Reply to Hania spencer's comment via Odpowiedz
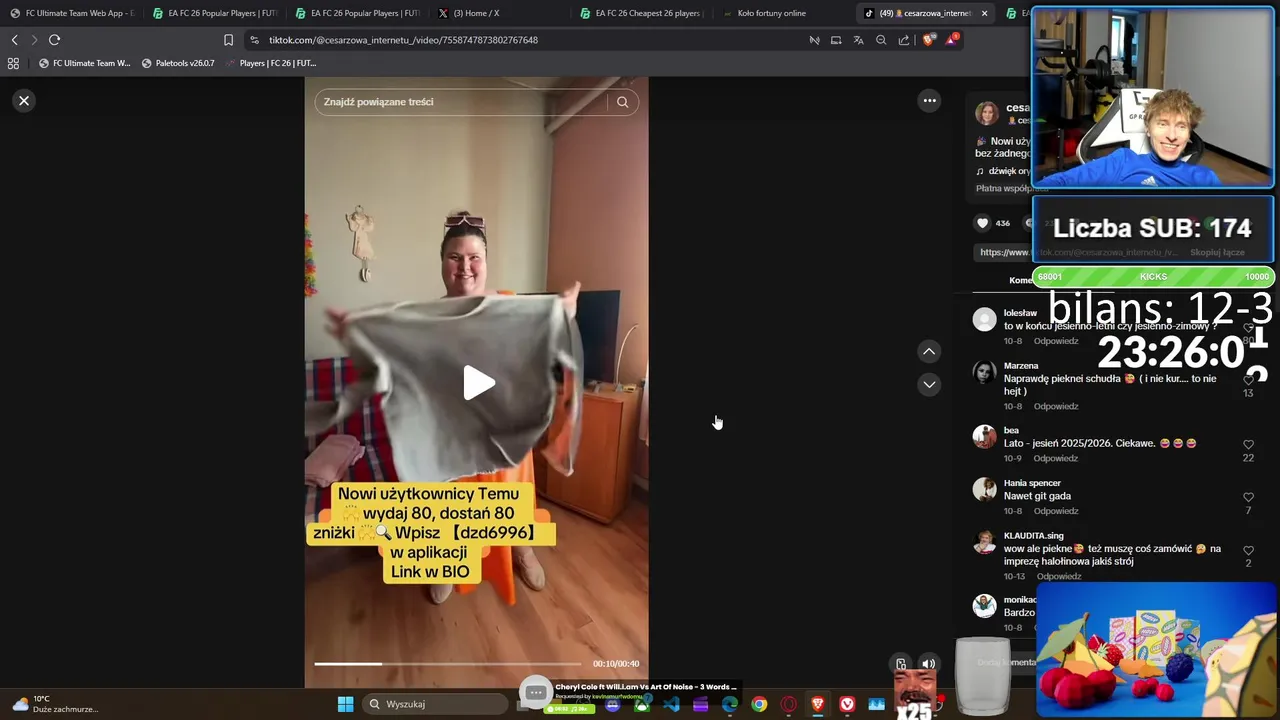Viewport: 1280px width, 720px height. tap(1056, 511)
